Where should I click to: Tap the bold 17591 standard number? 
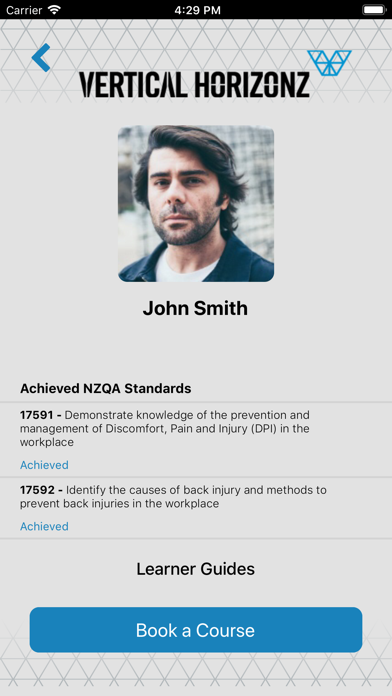[x=38, y=415]
